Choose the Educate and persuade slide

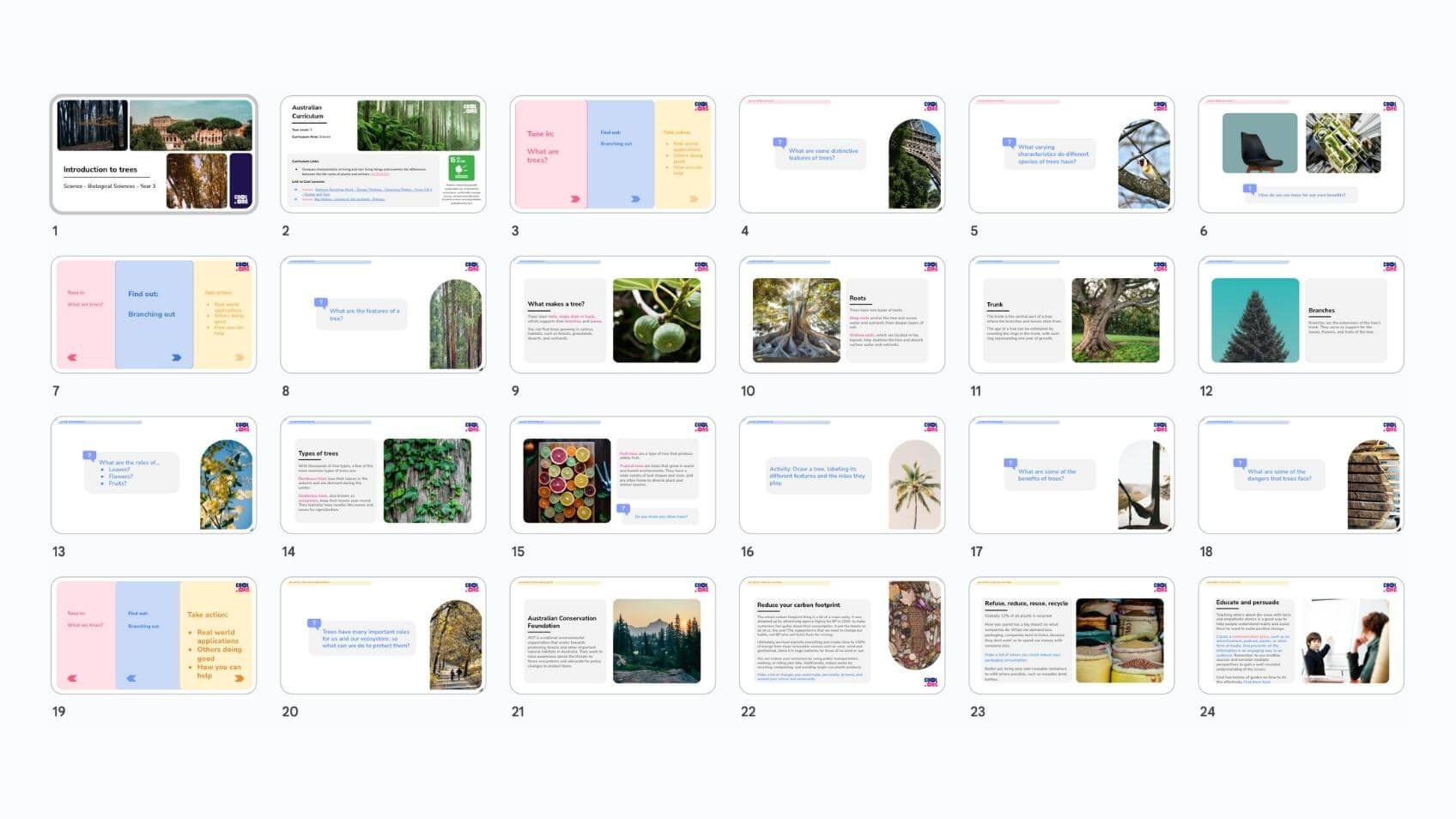pos(1300,636)
